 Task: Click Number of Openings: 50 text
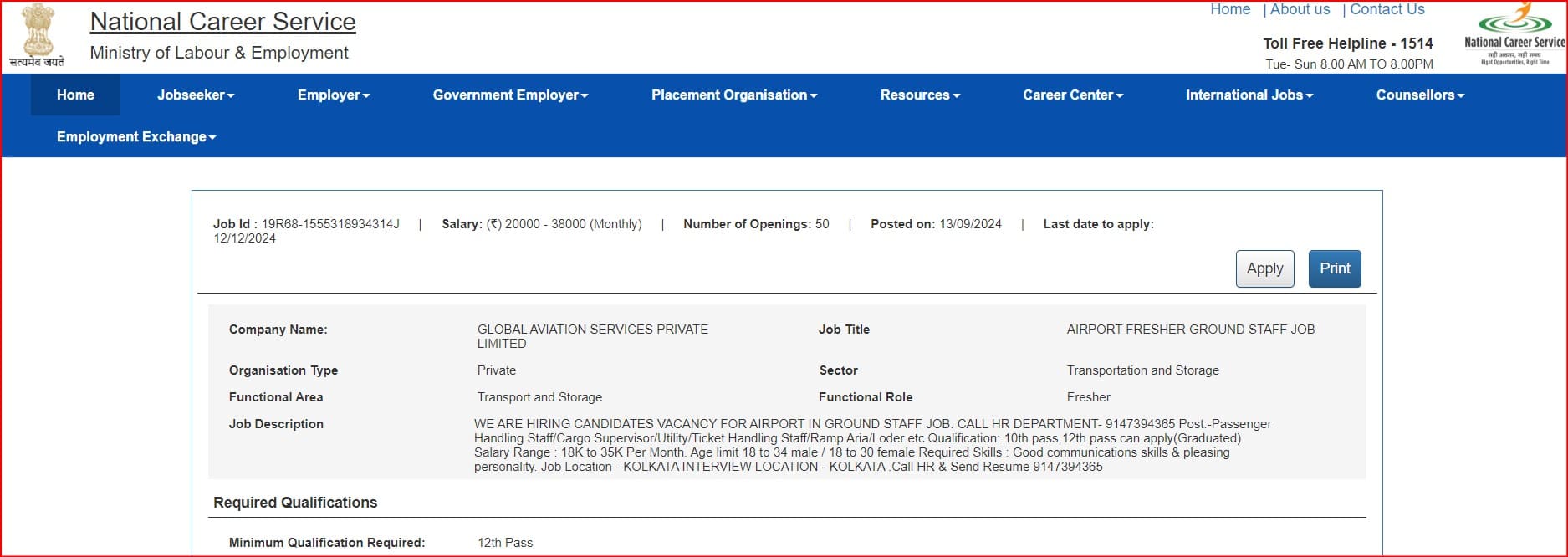[756, 224]
